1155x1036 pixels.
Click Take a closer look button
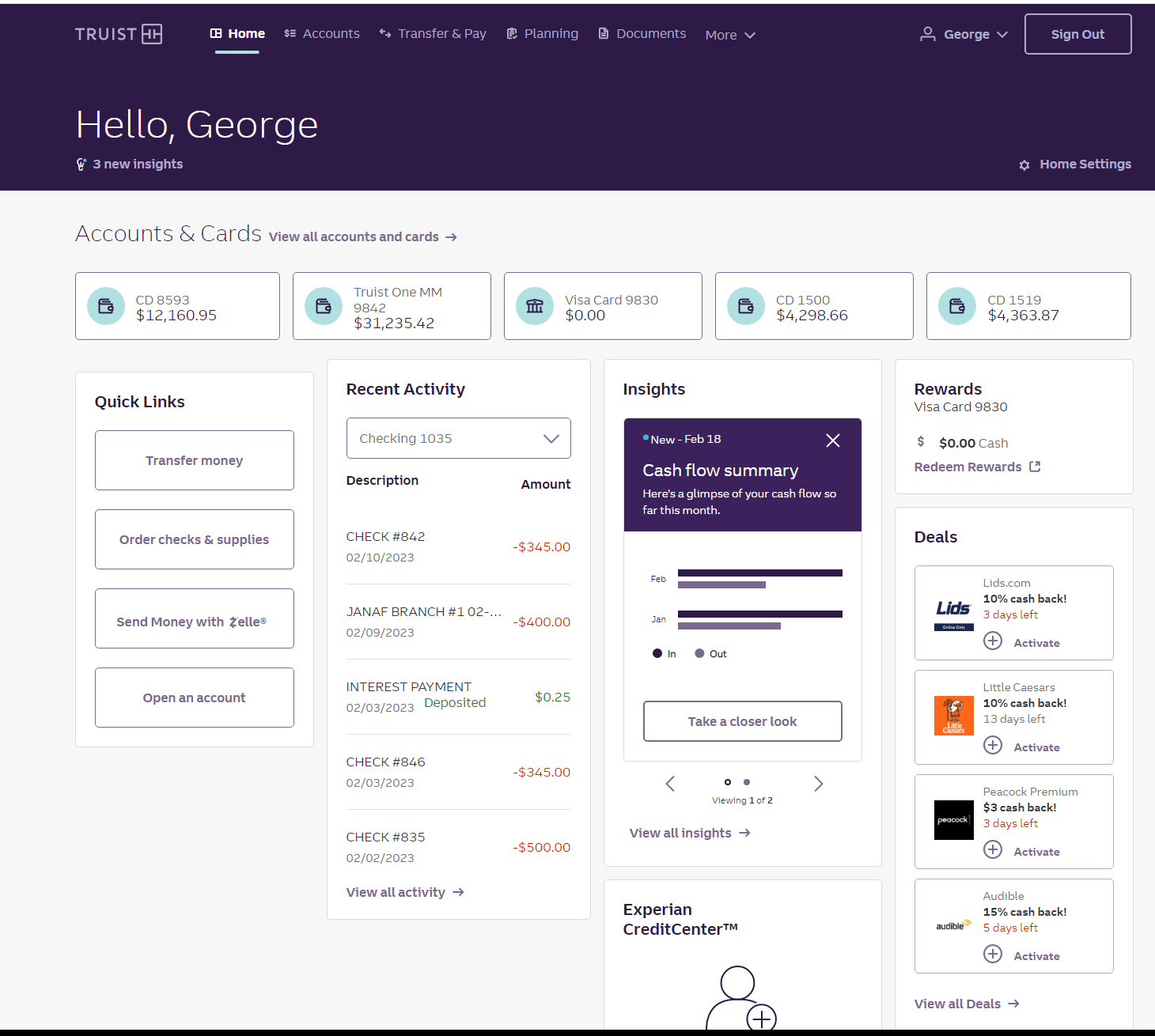coord(743,721)
